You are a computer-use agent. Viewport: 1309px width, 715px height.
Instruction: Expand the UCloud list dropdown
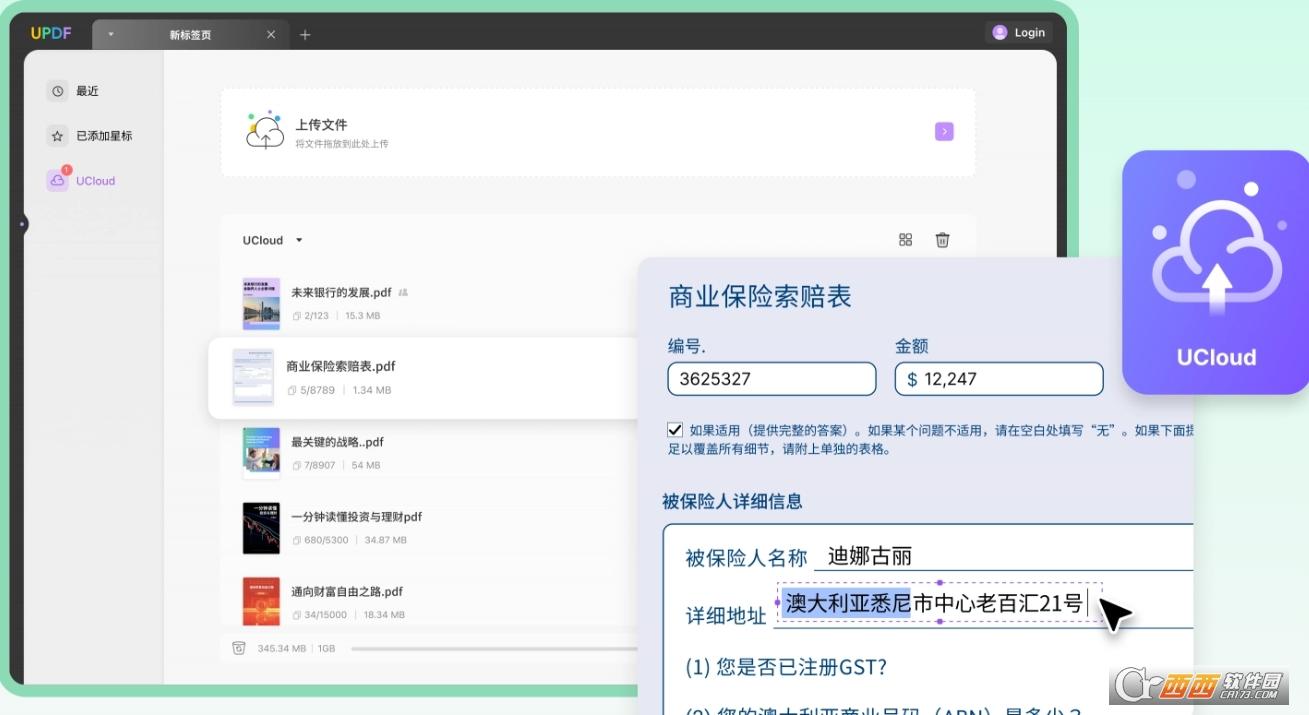click(299, 240)
